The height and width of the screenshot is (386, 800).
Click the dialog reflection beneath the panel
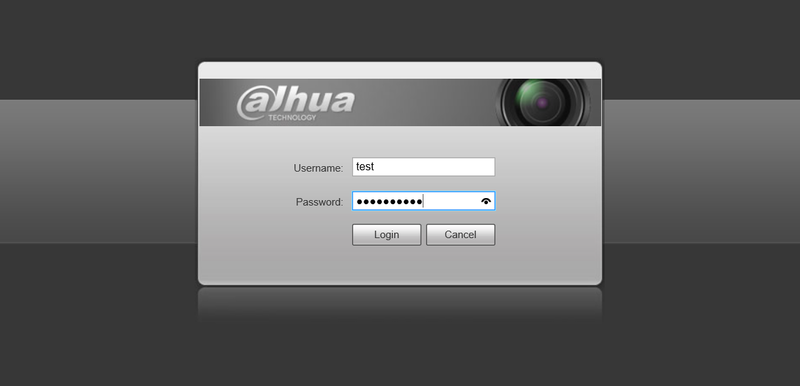pos(400,303)
